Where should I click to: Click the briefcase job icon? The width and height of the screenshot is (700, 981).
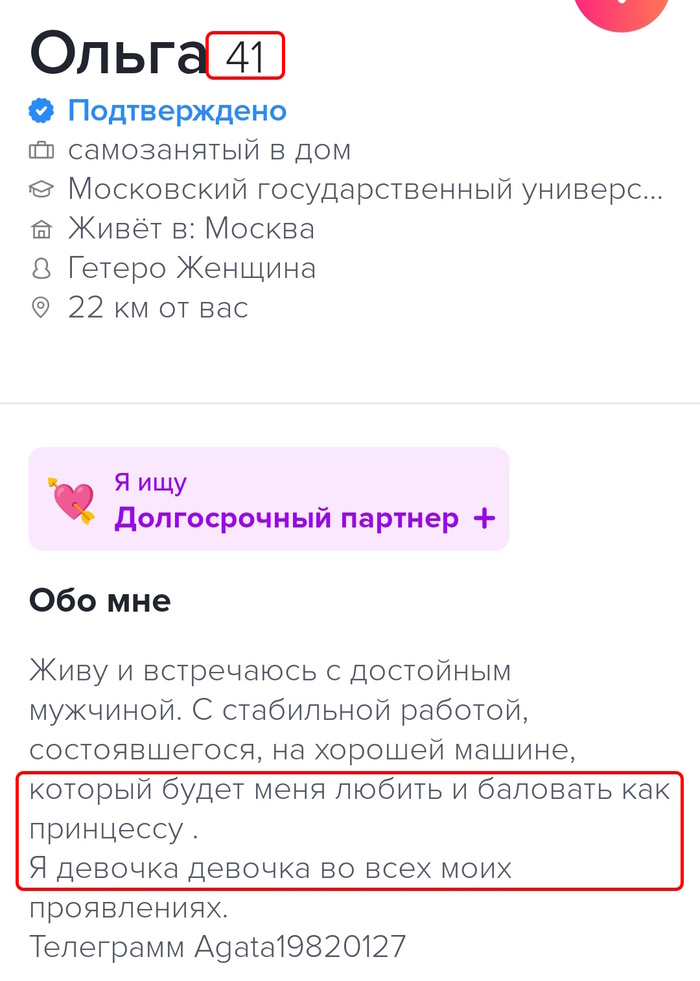(x=41, y=151)
